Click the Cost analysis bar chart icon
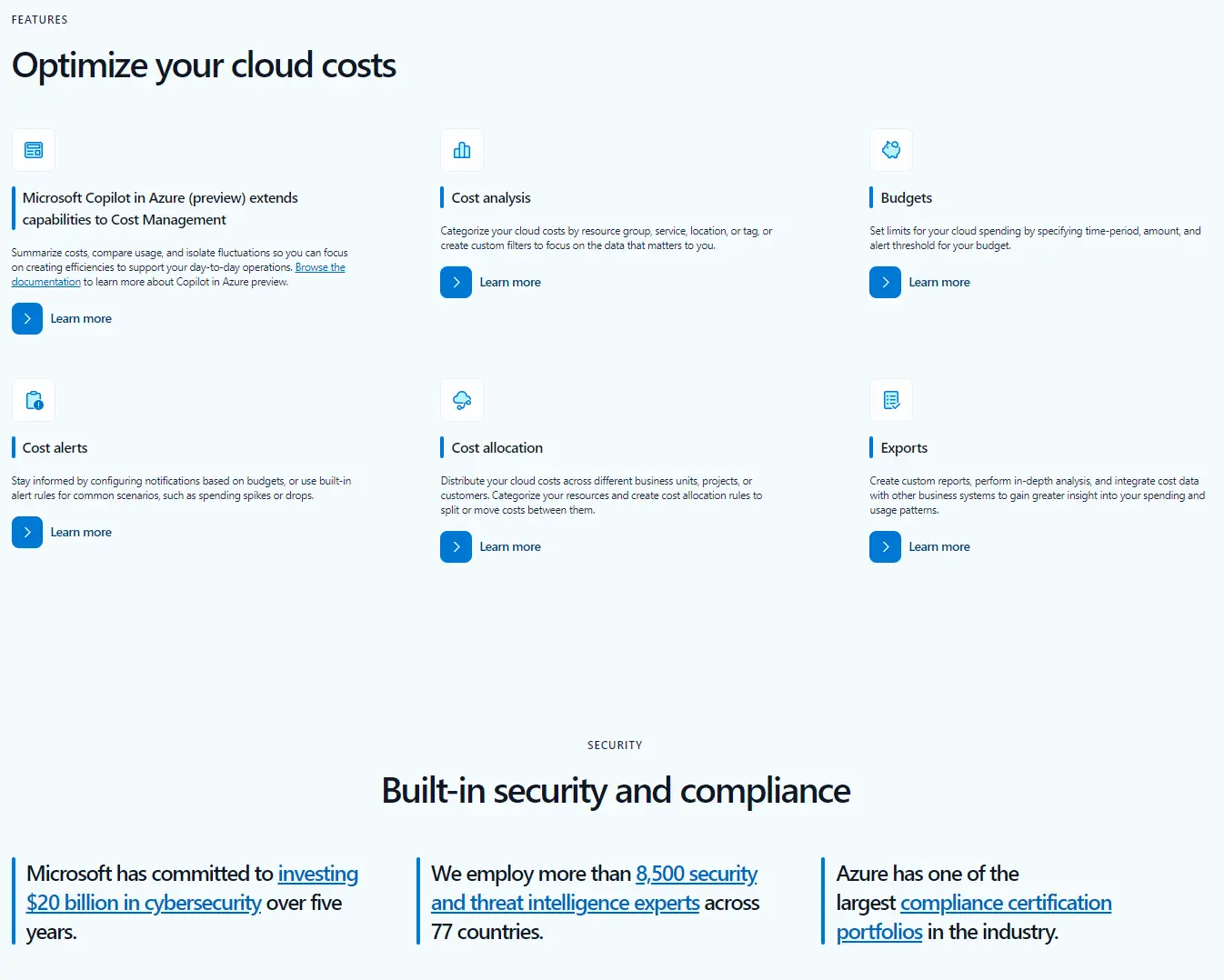Screen dimensions: 1224x980 (462, 150)
